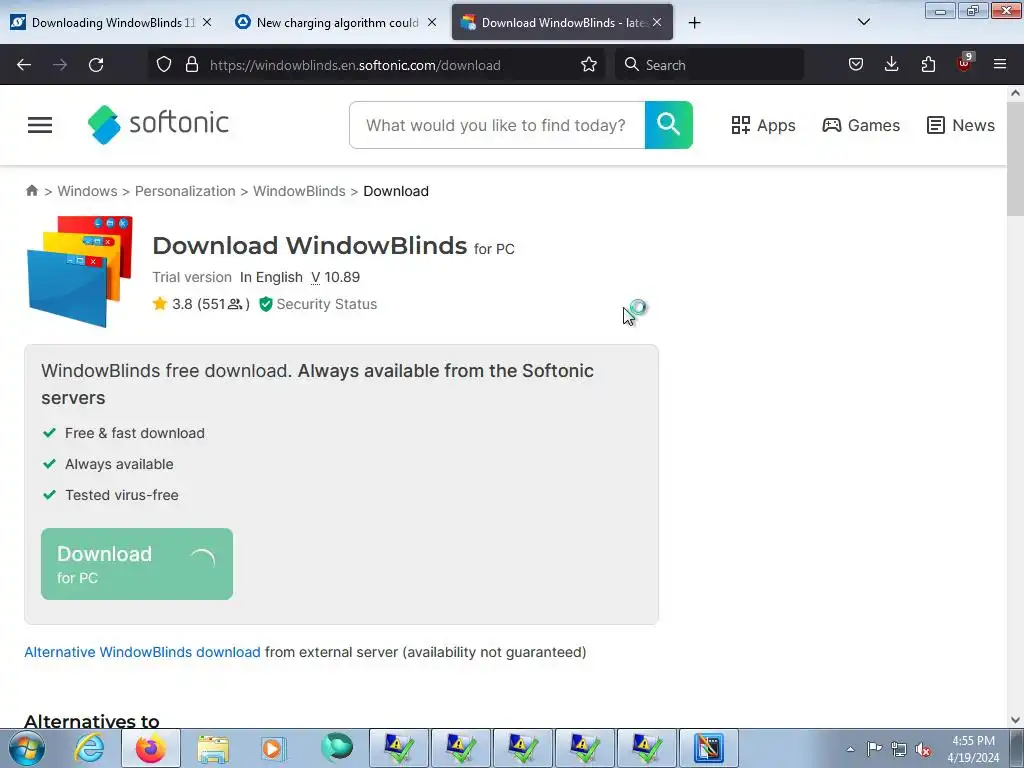Image resolution: width=1024 pixels, height=768 pixels.
Task: Open the last taskbar application icon
Action: click(709, 748)
